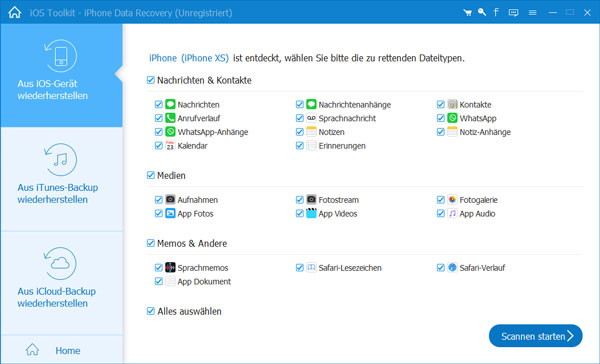
Task: Click the App Dokument label text
Action: click(204, 282)
